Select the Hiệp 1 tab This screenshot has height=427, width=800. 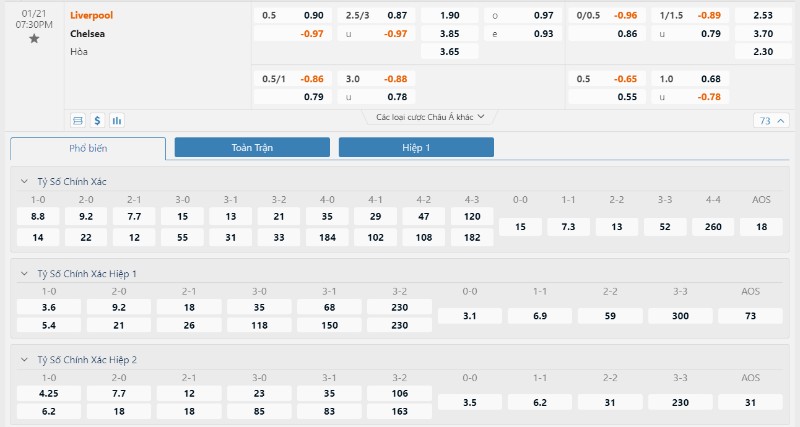(x=416, y=147)
